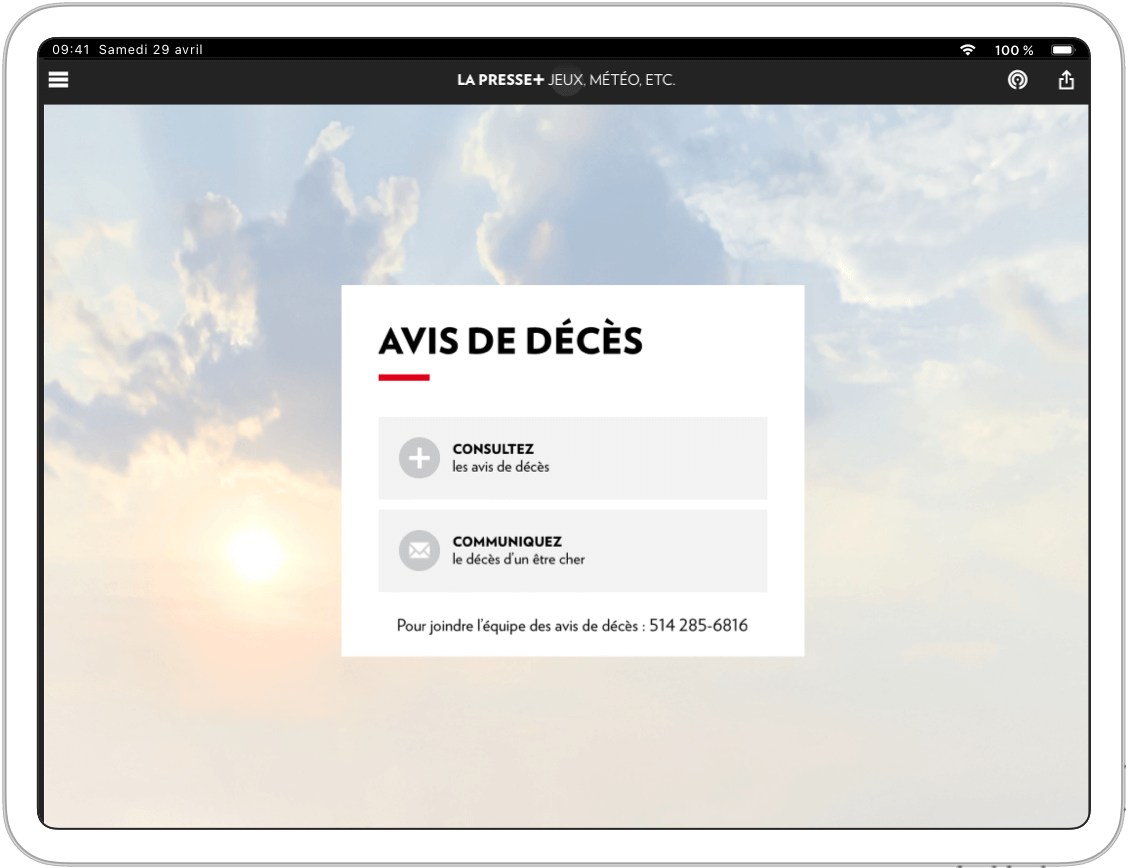
Task: Click 'Pour joindre l'équipe des avis' text
Action: [520, 626]
